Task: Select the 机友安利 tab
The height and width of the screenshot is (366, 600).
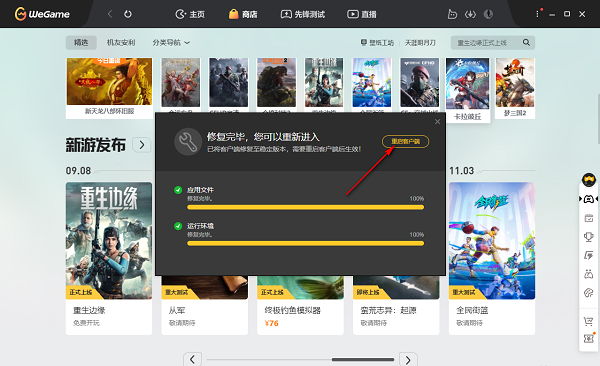Action: pos(121,42)
